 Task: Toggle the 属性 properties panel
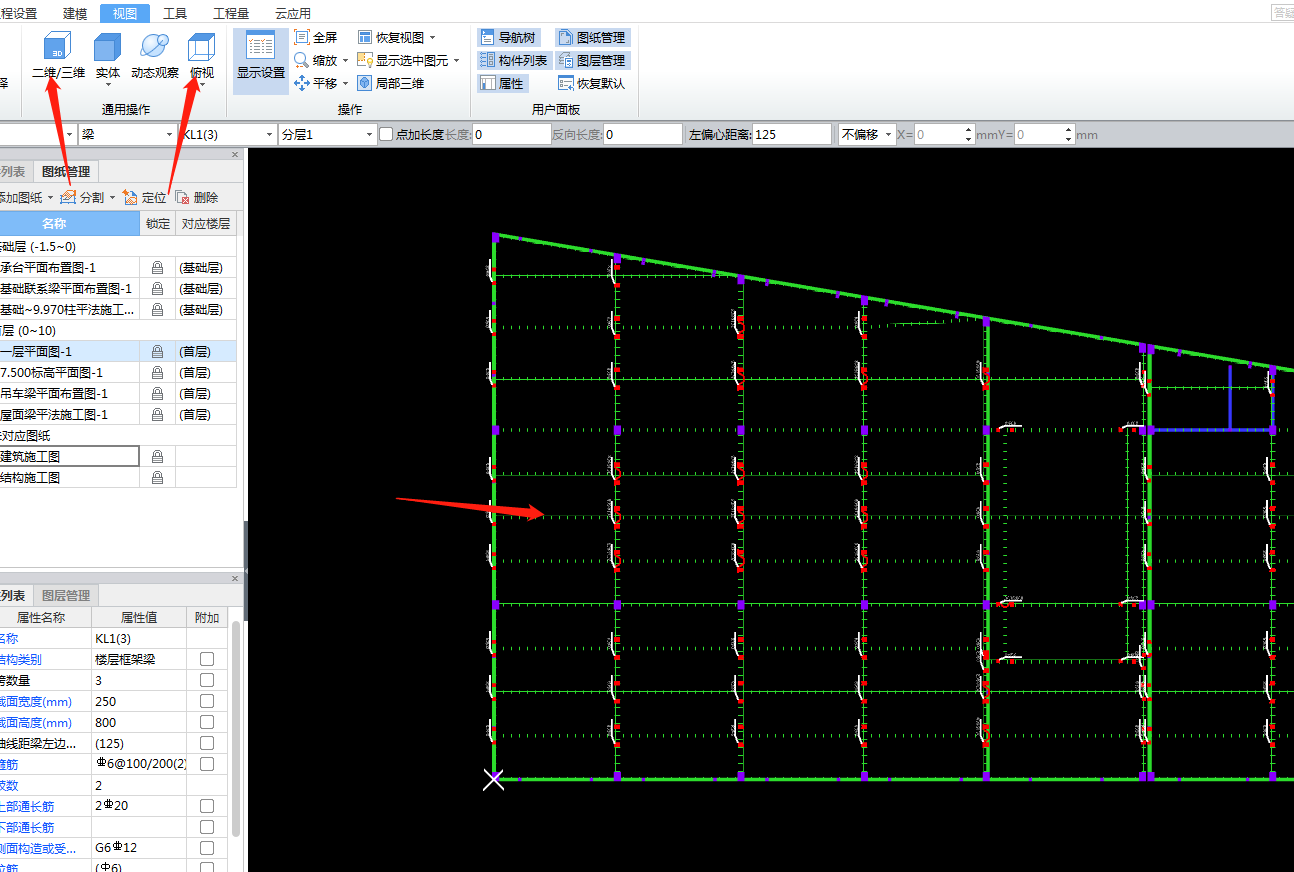[502, 83]
